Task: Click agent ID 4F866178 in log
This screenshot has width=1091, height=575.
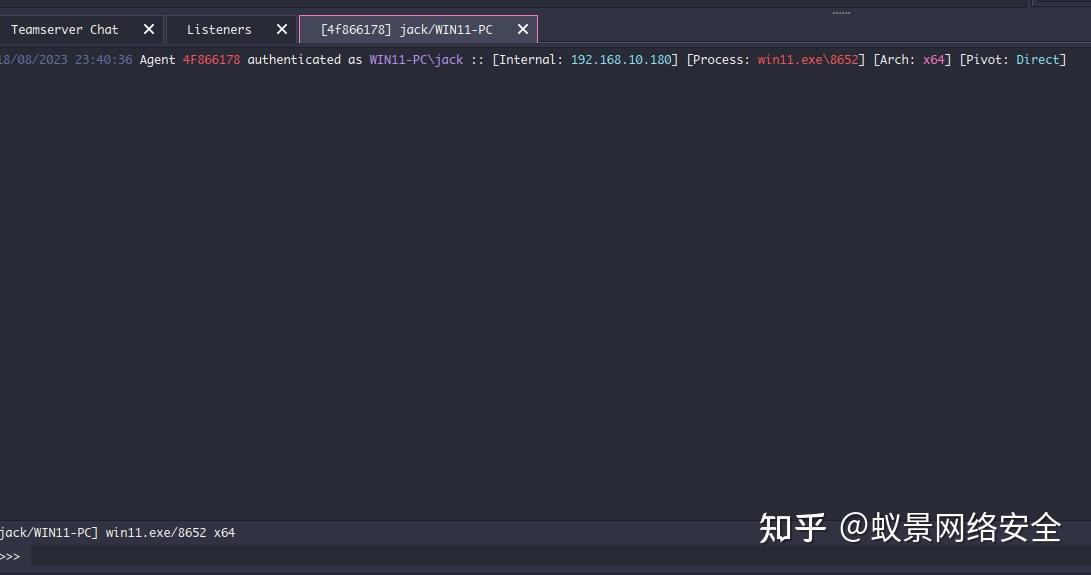Action: tap(212, 60)
